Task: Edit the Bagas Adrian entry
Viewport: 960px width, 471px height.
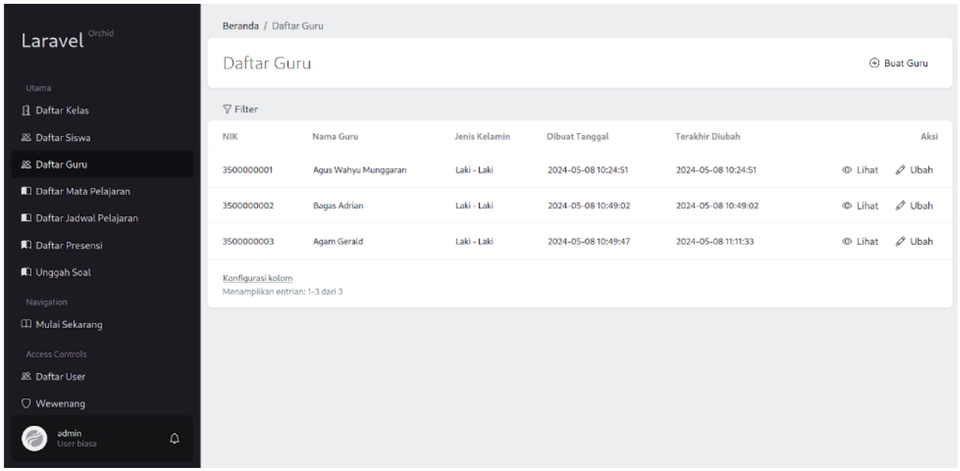Action: click(x=914, y=205)
